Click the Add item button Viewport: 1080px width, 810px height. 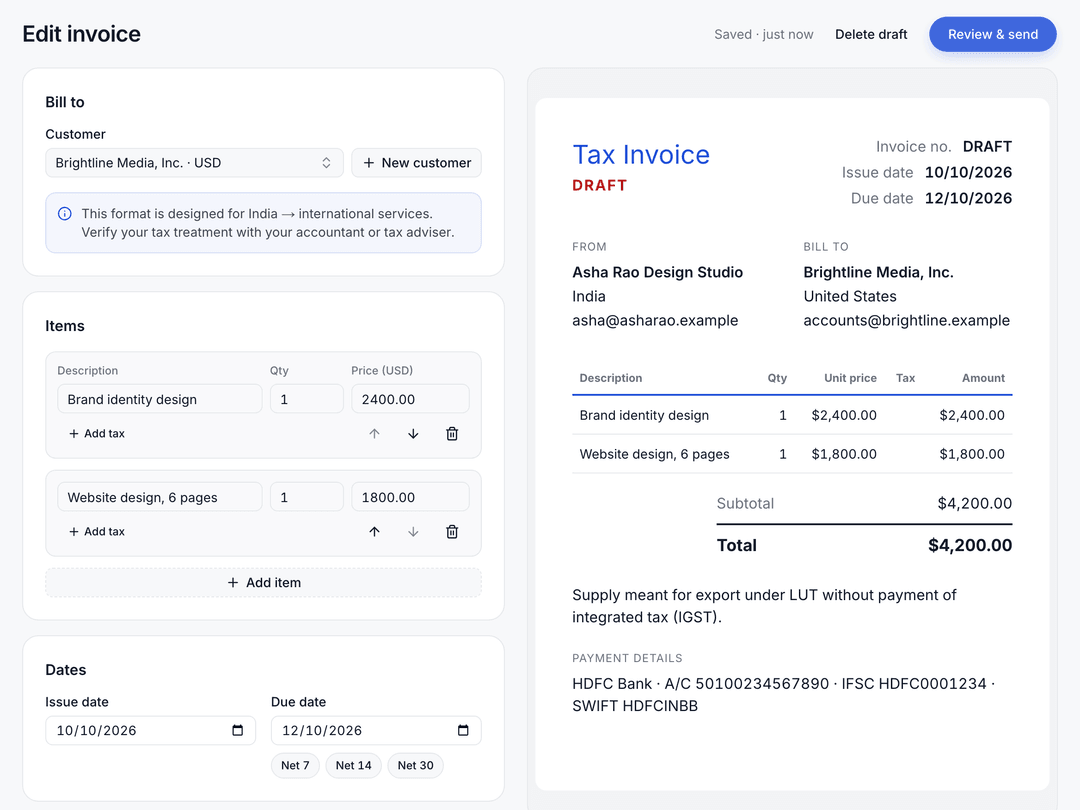click(x=263, y=583)
